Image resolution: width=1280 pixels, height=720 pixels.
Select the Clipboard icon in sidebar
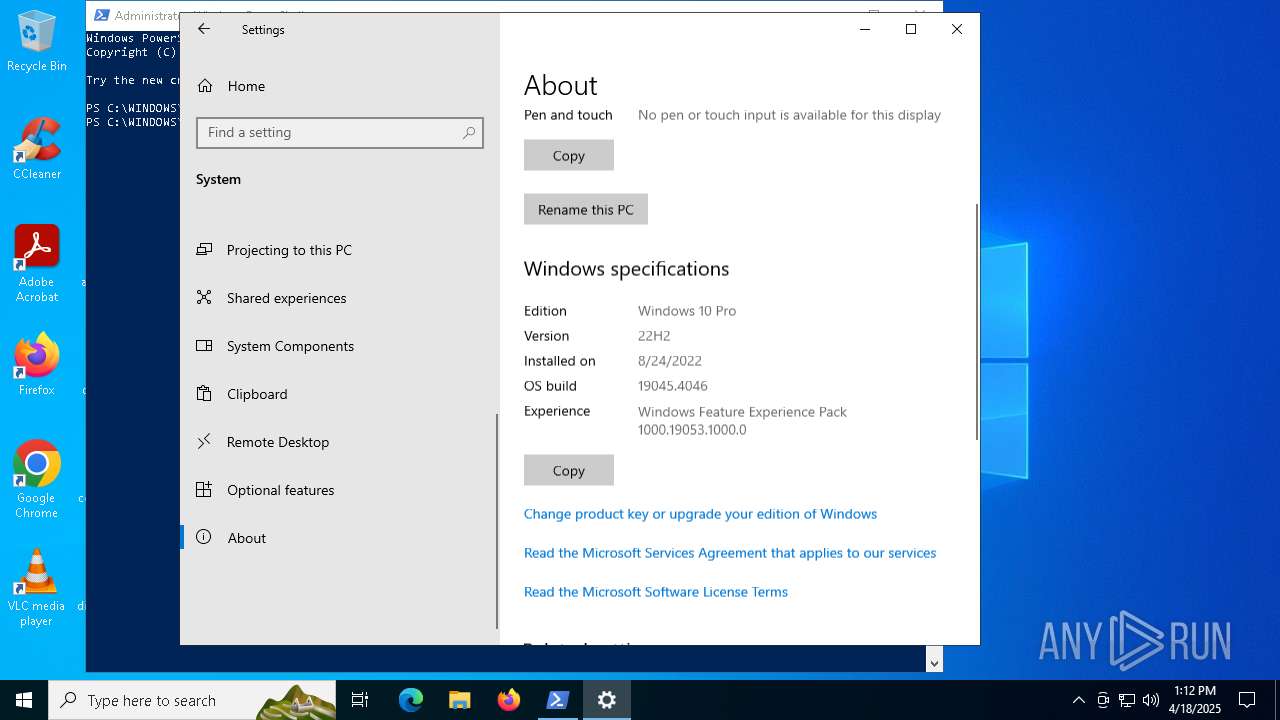pos(204,394)
